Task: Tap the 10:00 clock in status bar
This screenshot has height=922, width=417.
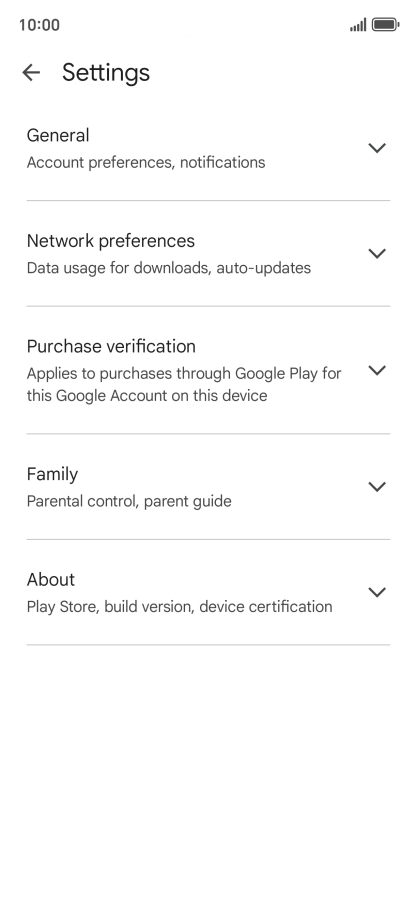Action: coord(39,25)
